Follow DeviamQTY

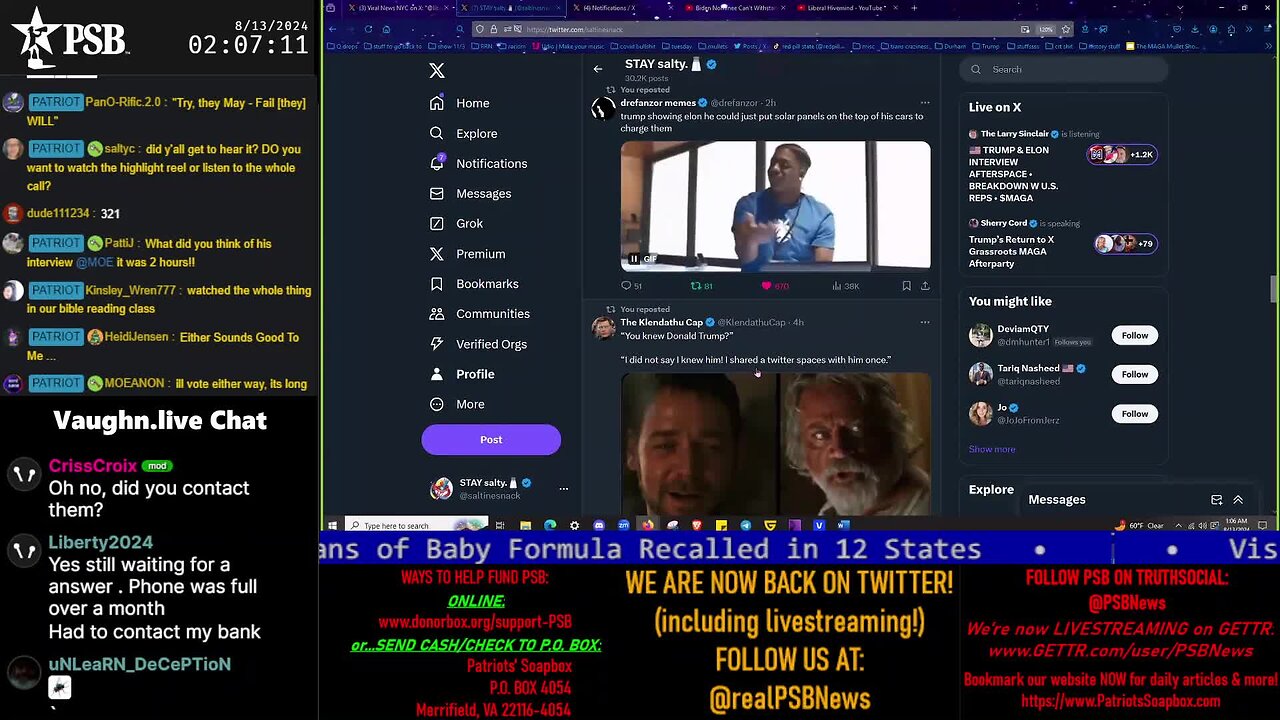(x=1135, y=335)
